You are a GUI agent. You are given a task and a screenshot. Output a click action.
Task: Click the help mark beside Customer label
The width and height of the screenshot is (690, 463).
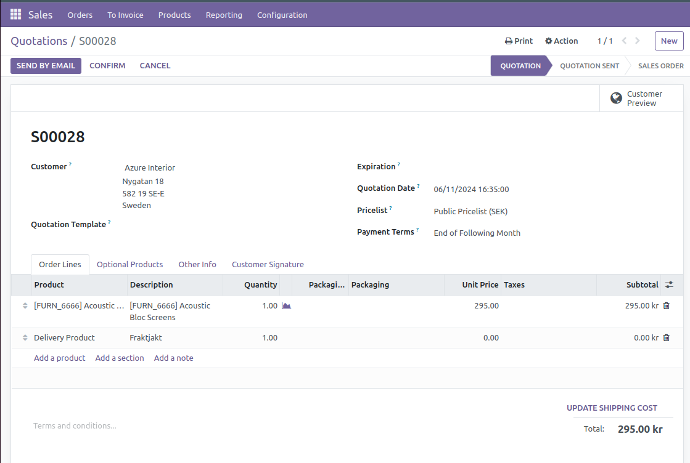click(70, 164)
